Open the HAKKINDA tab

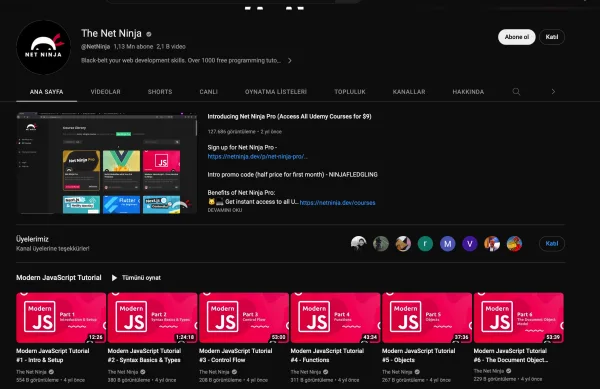click(468, 92)
